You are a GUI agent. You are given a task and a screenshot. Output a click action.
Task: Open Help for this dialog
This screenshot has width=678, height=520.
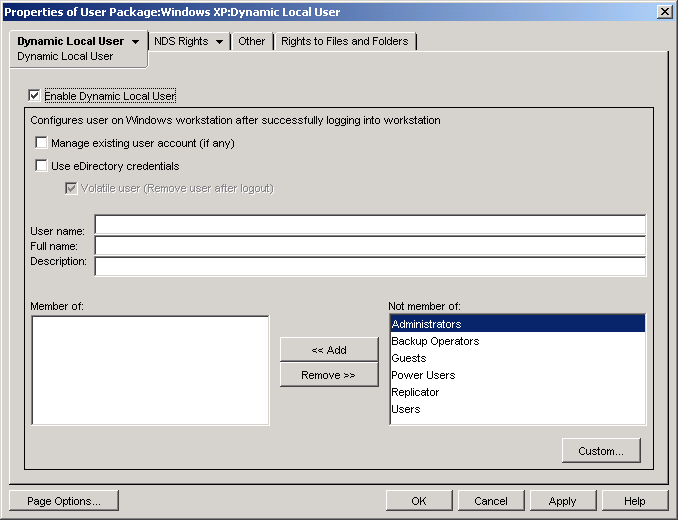pos(635,501)
